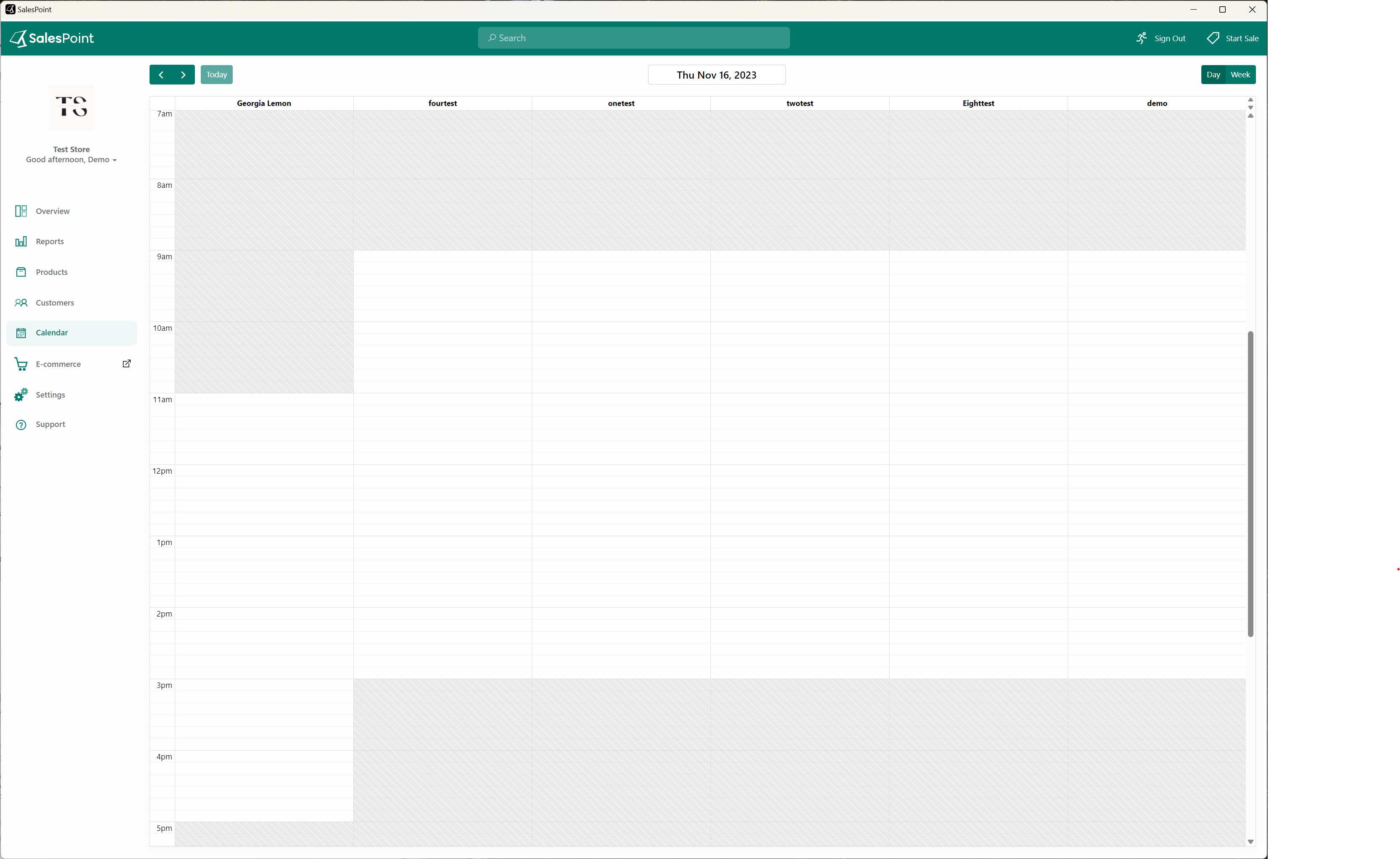Click the Start Sale tag icon
Image resolution: width=1400 pixels, height=859 pixels.
(x=1213, y=38)
